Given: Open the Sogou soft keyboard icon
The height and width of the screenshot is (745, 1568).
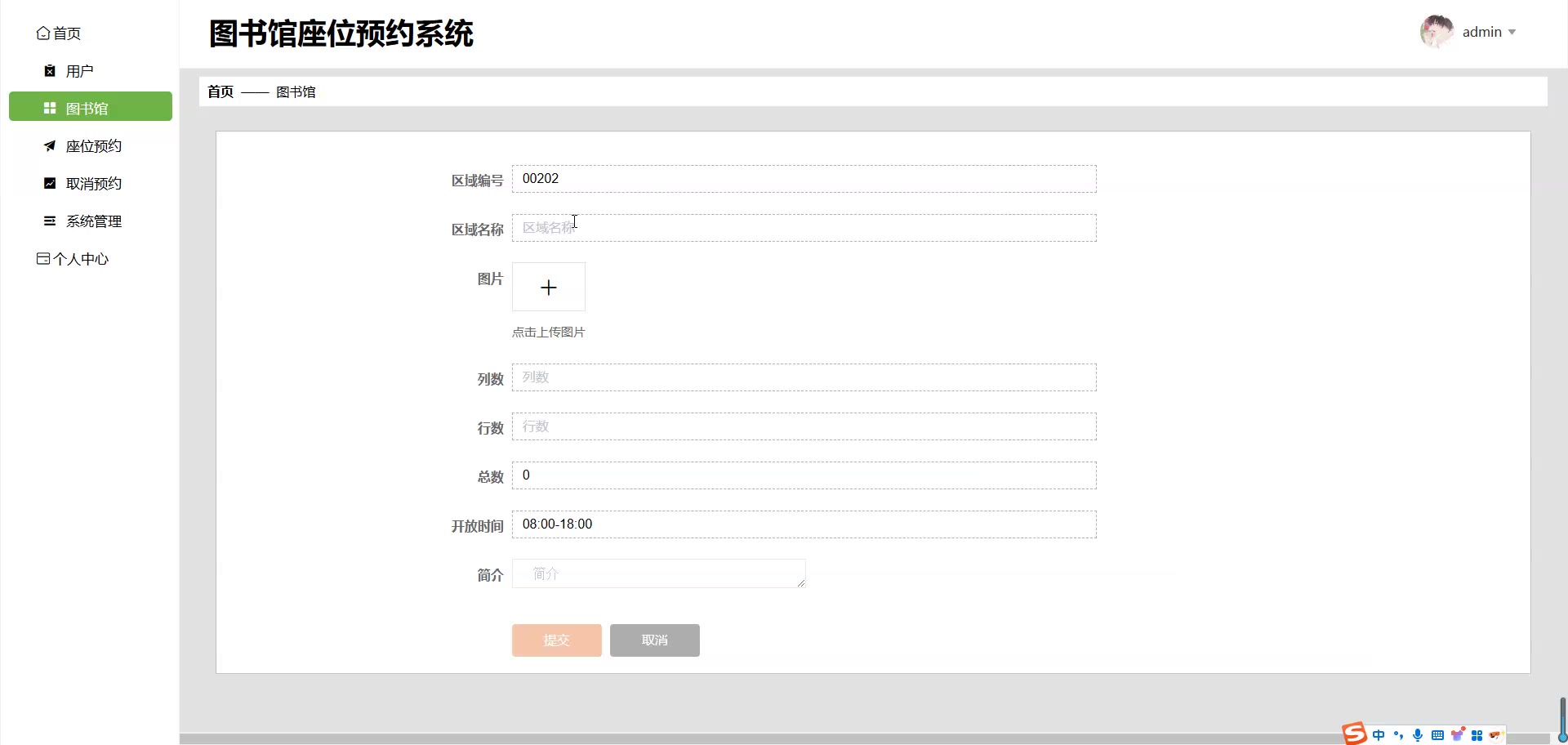Looking at the screenshot, I should (x=1437, y=735).
